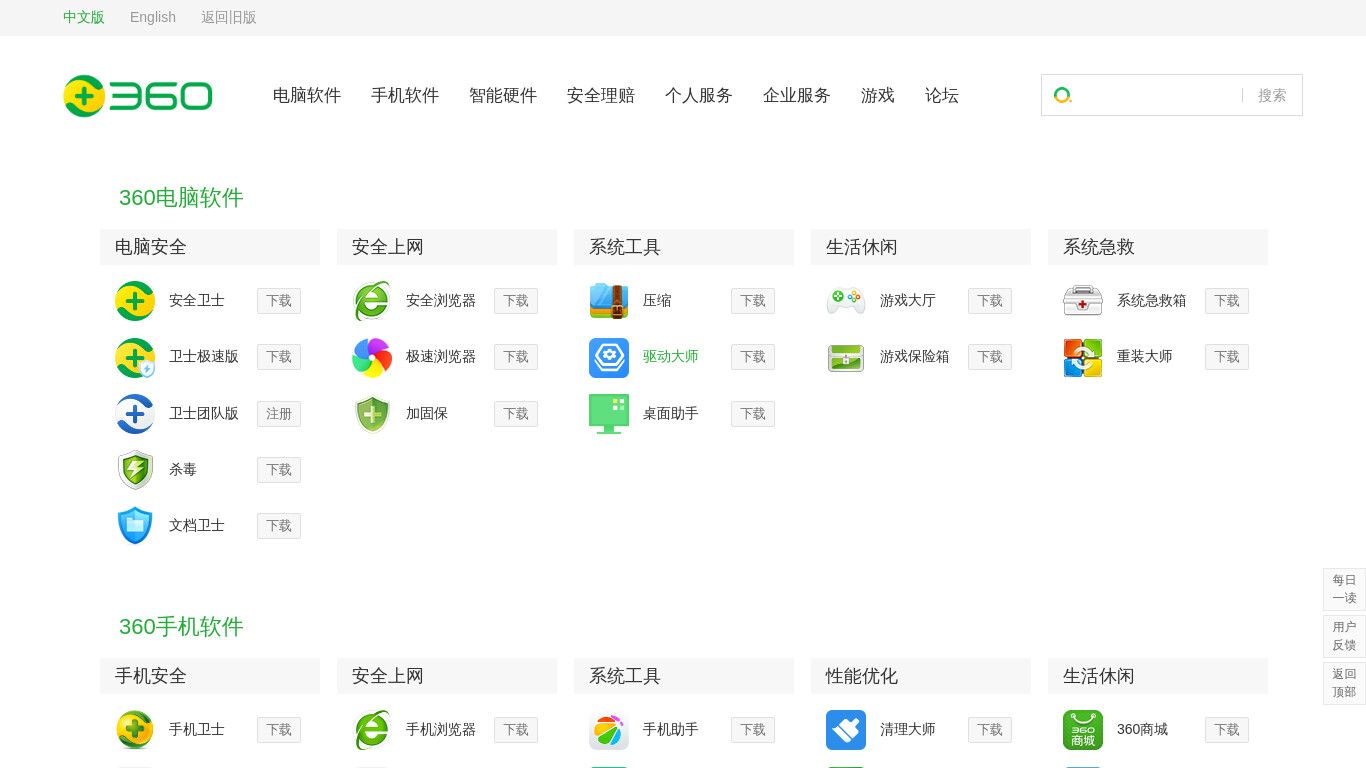Switch to English version
The height and width of the screenshot is (768, 1366).
(x=153, y=17)
